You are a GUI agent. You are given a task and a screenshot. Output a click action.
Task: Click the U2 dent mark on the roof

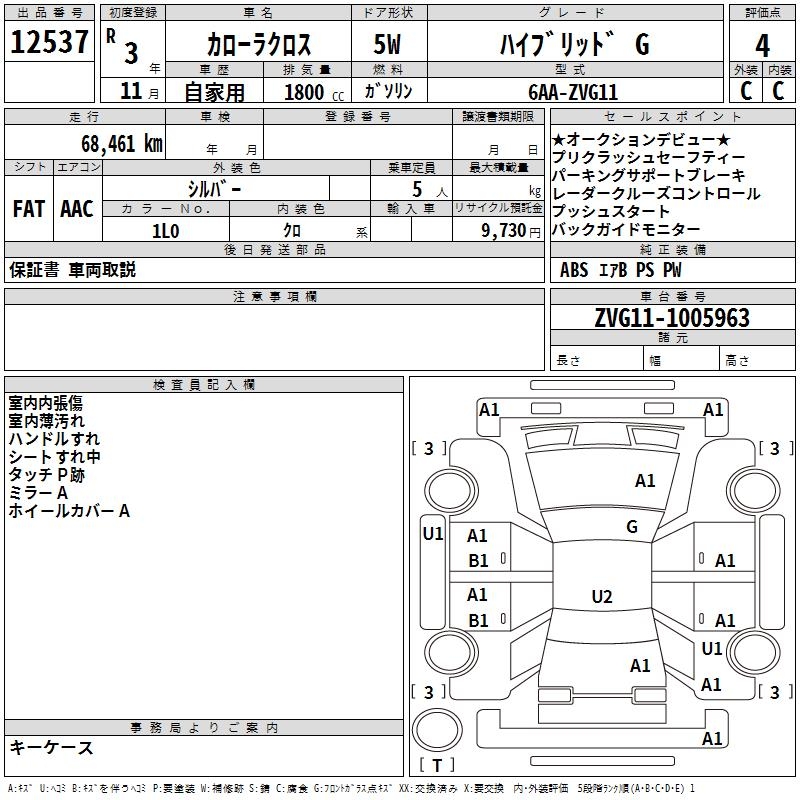[602, 596]
